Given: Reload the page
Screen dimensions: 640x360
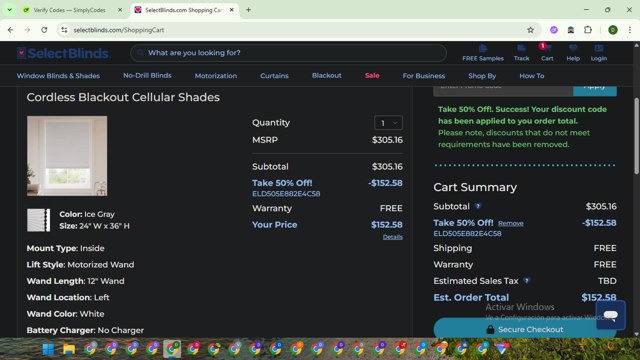Looking at the screenshot, I should click(x=44, y=30).
